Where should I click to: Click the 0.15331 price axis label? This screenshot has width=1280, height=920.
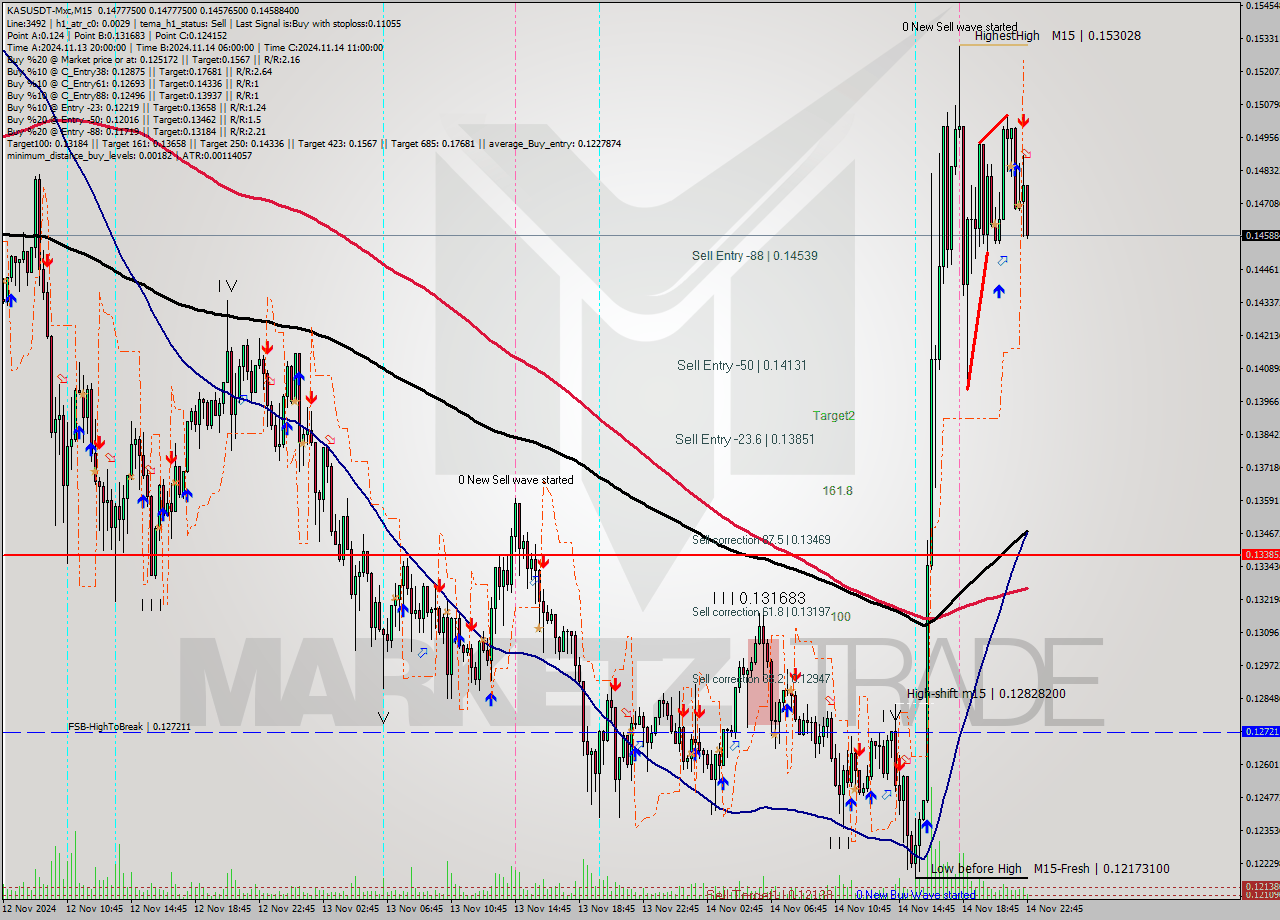(1262, 39)
